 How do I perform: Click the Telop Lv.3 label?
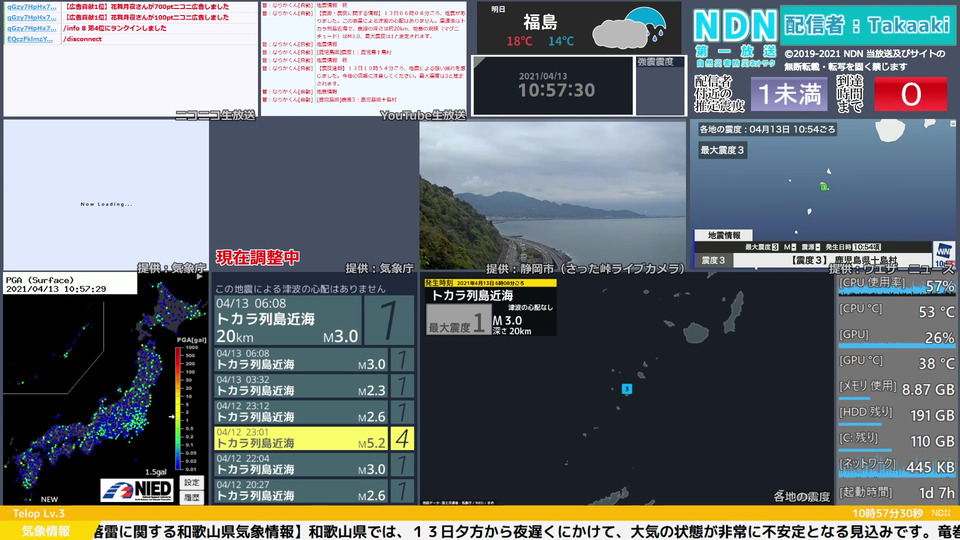pos(39,513)
